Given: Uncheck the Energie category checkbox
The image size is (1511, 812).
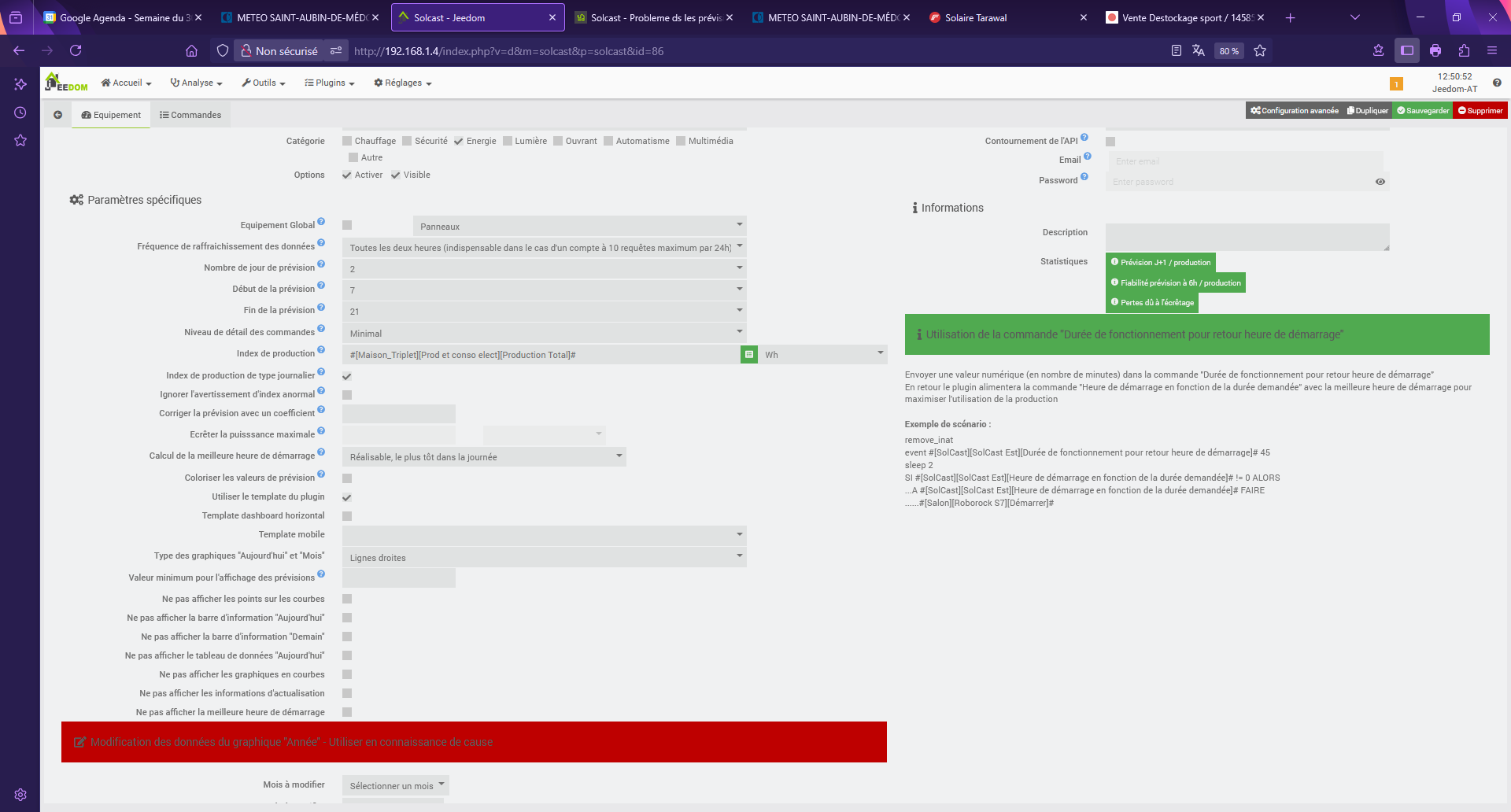Looking at the screenshot, I should pos(459,141).
